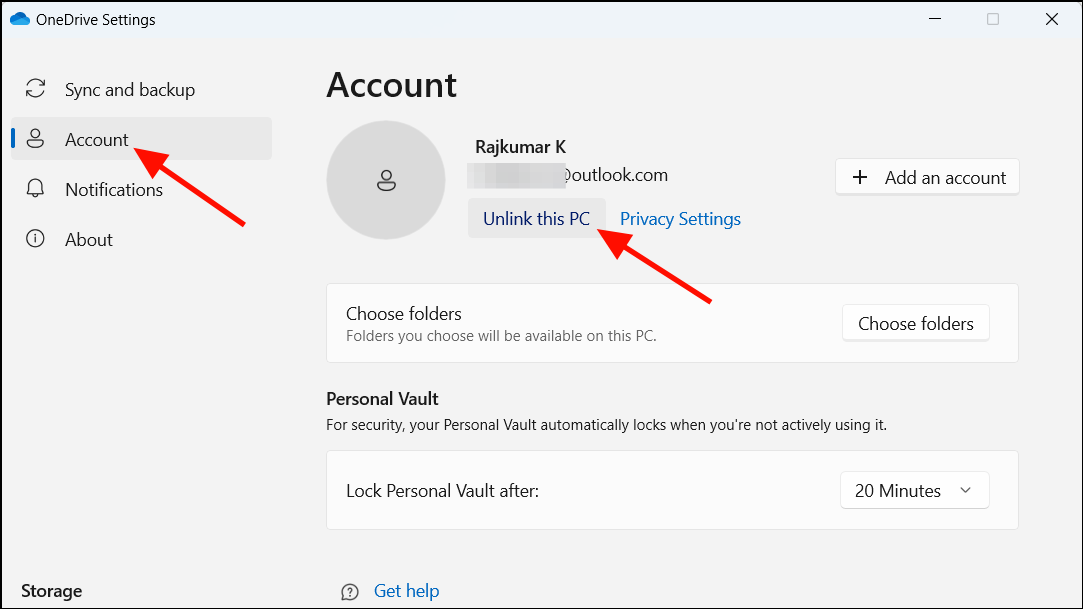Expand the 20 Minutes selection chevron

pyautogui.click(x=966, y=490)
